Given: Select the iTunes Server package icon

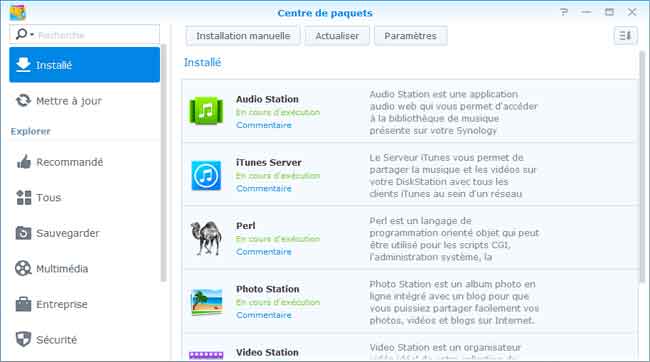Looking at the screenshot, I should (206, 176).
